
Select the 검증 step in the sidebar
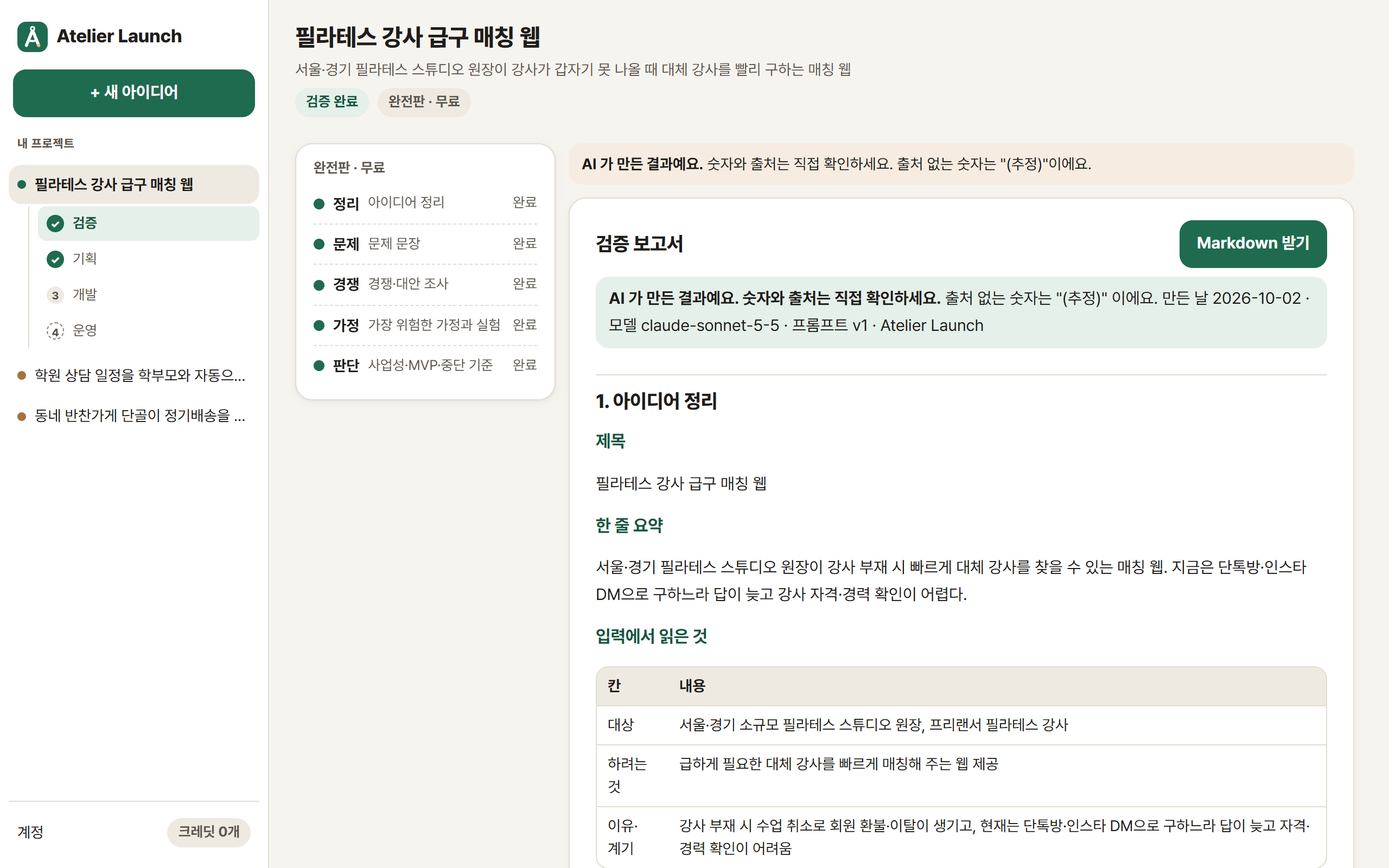pos(148,224)
